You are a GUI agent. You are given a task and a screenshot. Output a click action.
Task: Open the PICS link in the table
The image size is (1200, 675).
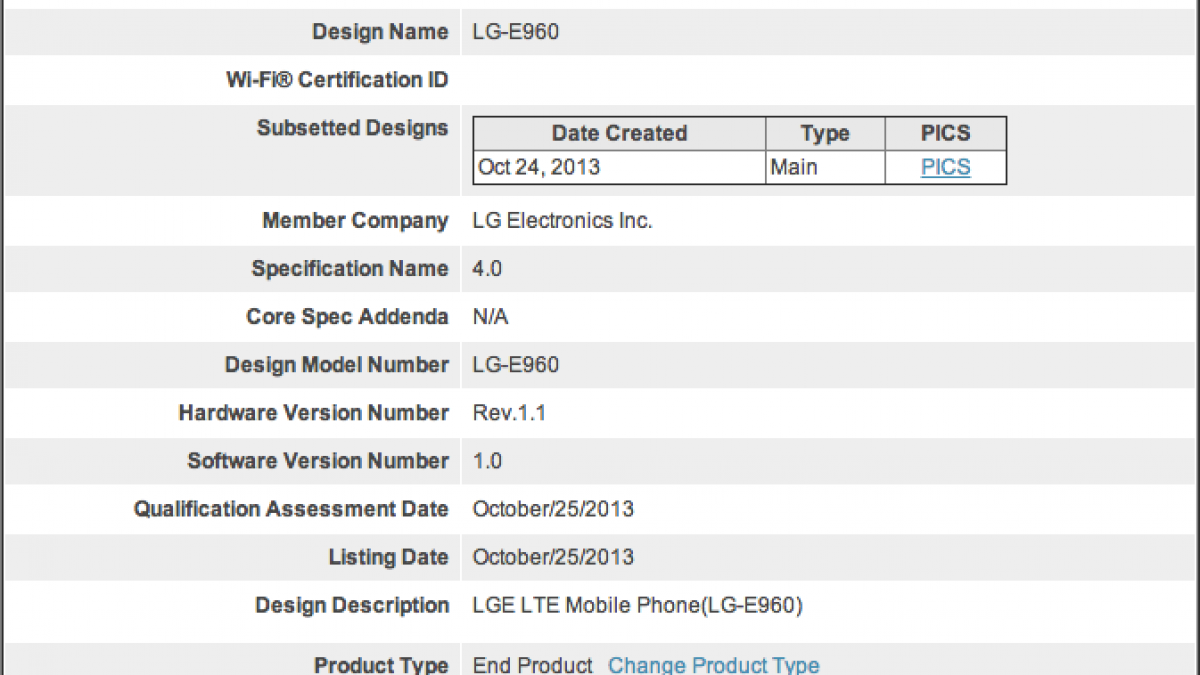pyautogui.click(x=945, y=167)
